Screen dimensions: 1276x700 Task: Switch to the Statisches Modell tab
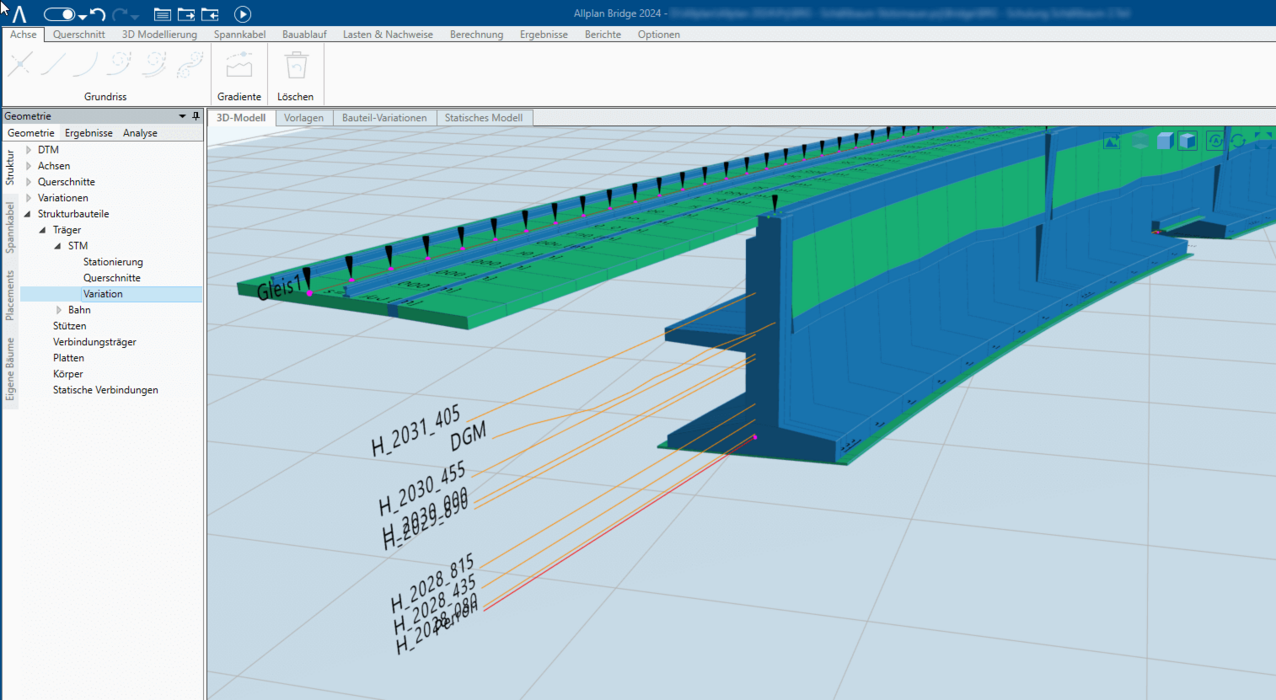[x=483, y=117]
